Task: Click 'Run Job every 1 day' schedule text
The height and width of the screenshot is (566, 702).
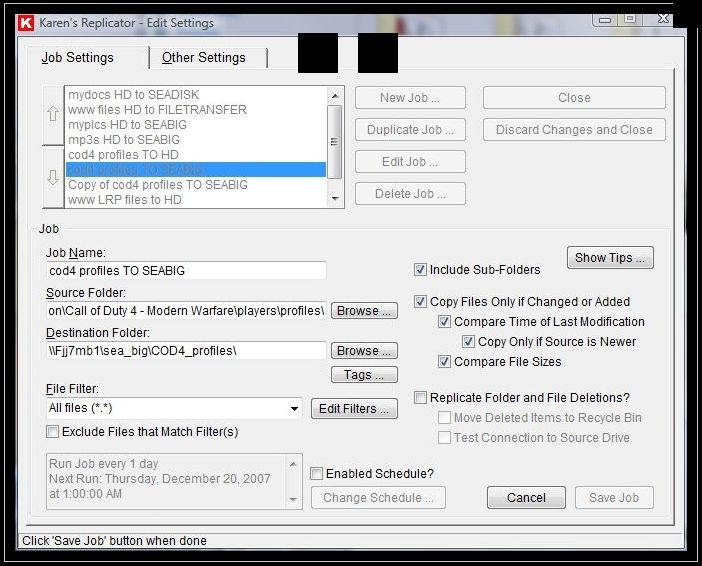Action: pyautogui.click(x=103, y=464)
